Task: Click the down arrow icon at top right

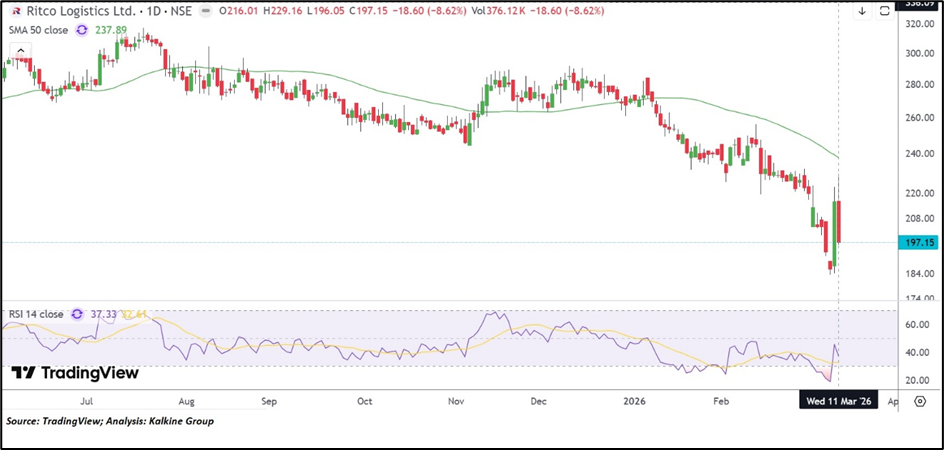Action: pyautogui.click(x=862, y=11)
